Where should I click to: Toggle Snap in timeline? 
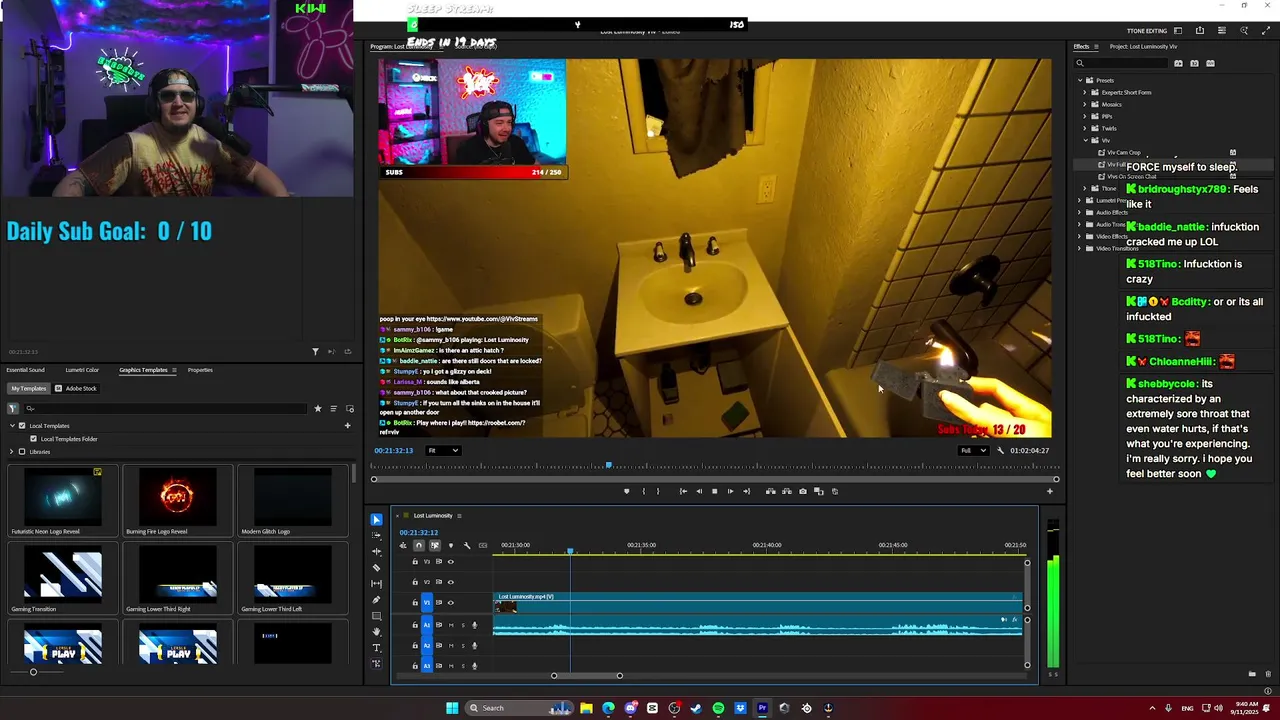tap(419, 545)
